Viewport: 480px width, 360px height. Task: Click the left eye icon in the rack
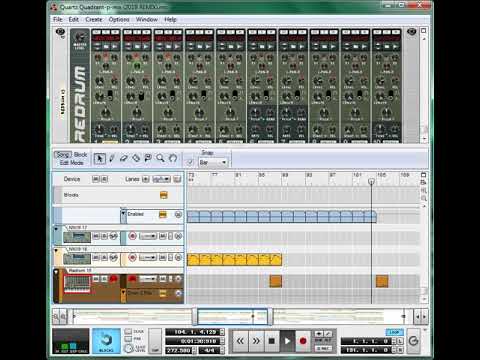pyautogui.click(x=60, y=32)
